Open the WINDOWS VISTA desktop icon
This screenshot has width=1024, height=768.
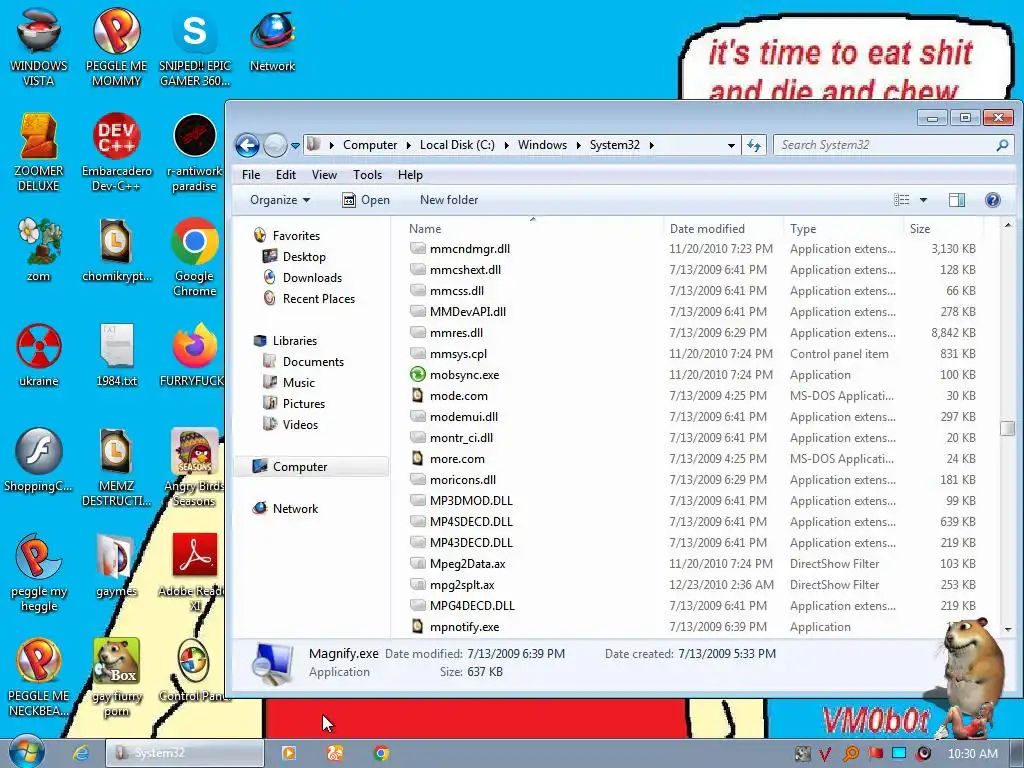[39, 47]
